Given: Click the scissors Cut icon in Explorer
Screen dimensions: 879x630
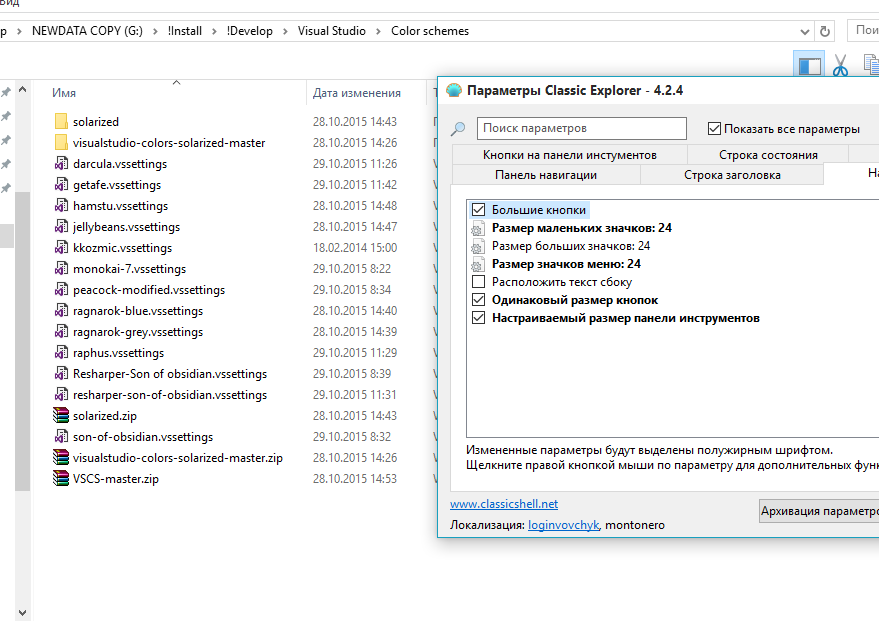Looking at the screenshot, I should [840, 65].
